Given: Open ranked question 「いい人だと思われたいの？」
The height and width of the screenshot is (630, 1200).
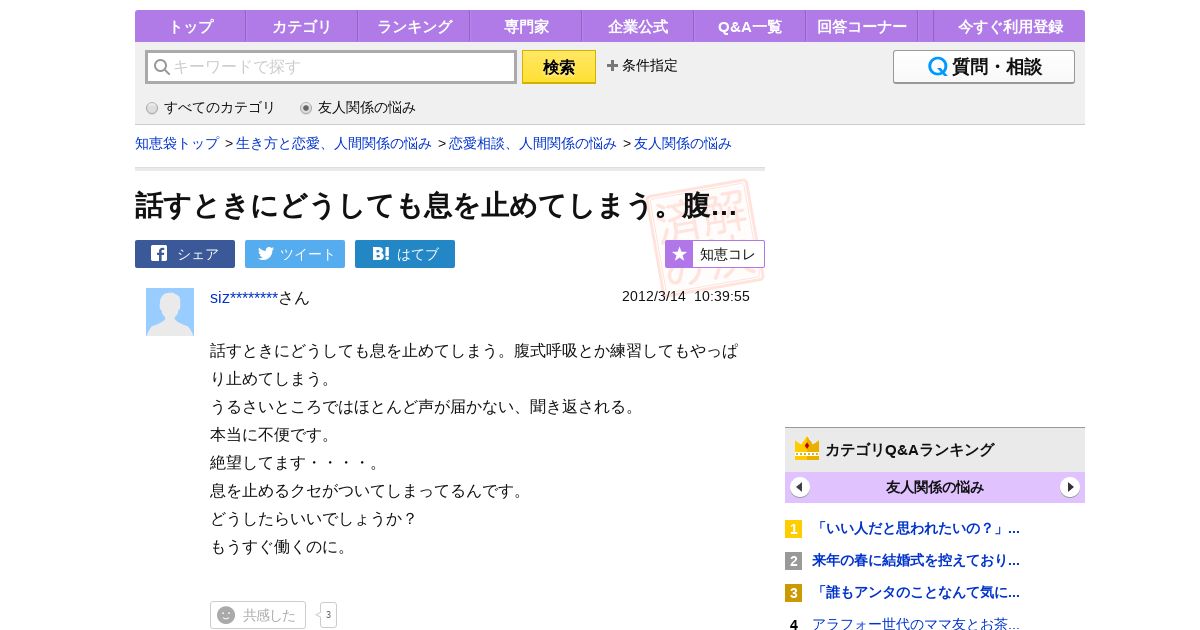Looking at the screenshot, I should click(x=916, y=529).
